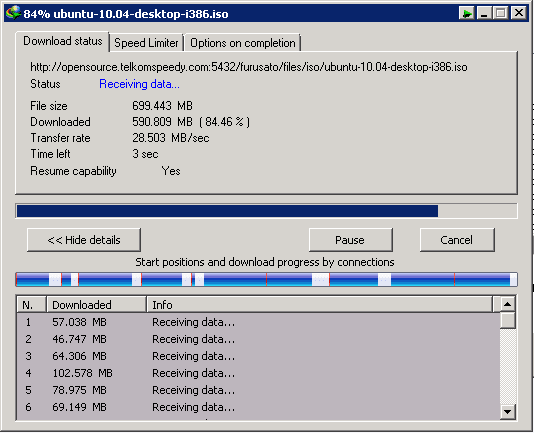Click the Hide details button
This screenshot has width=534, height=433.
point(84,240)
